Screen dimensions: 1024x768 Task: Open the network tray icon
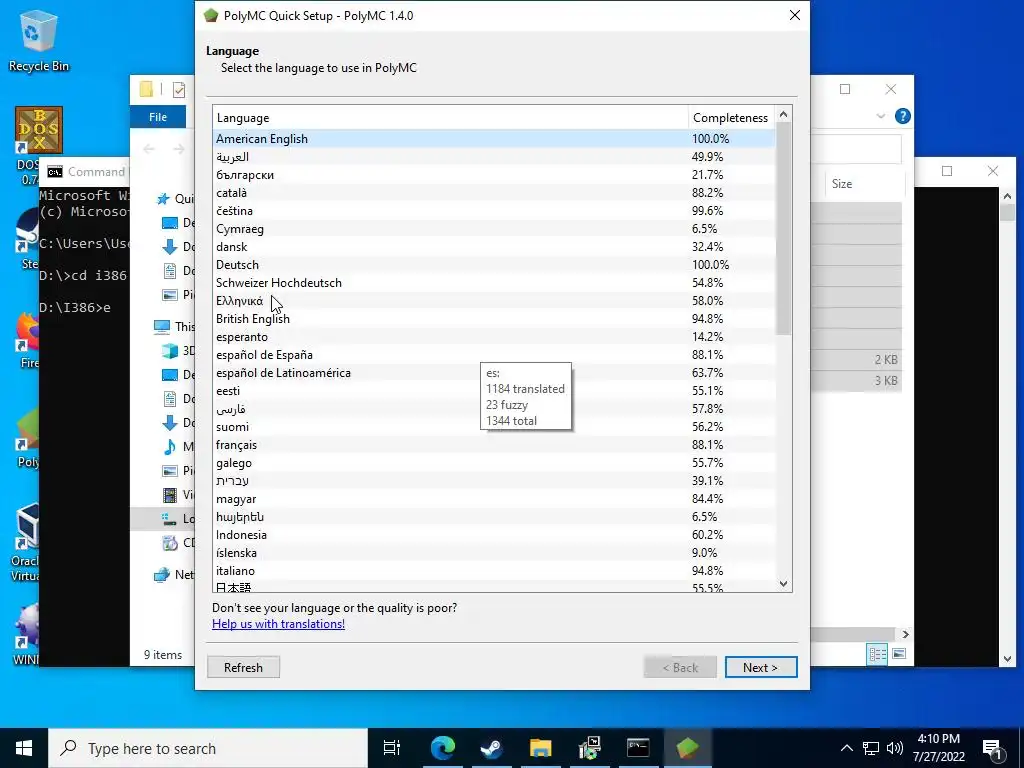tap(871, 748)
